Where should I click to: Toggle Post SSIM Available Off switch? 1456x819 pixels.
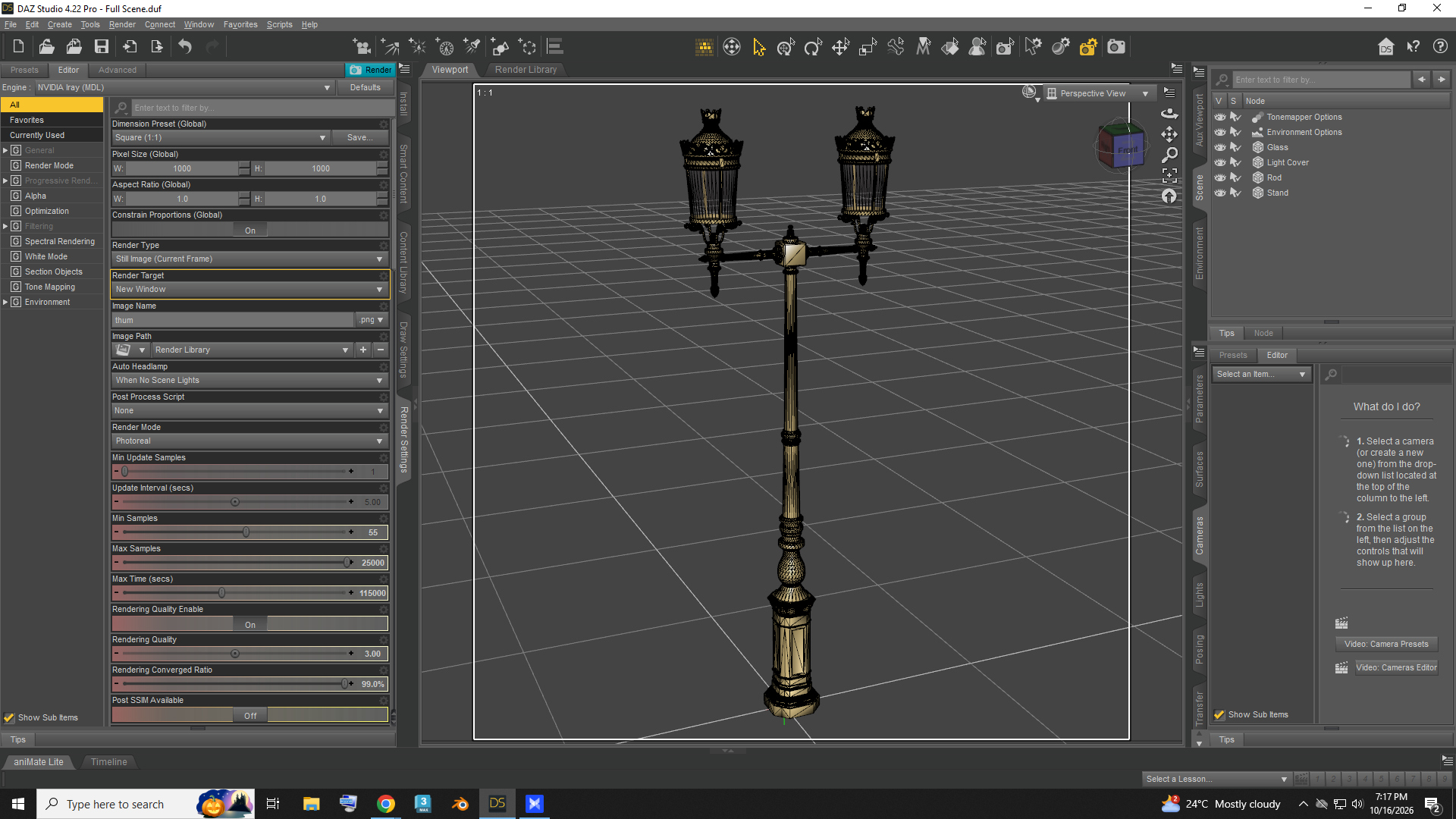click(249, 716)
